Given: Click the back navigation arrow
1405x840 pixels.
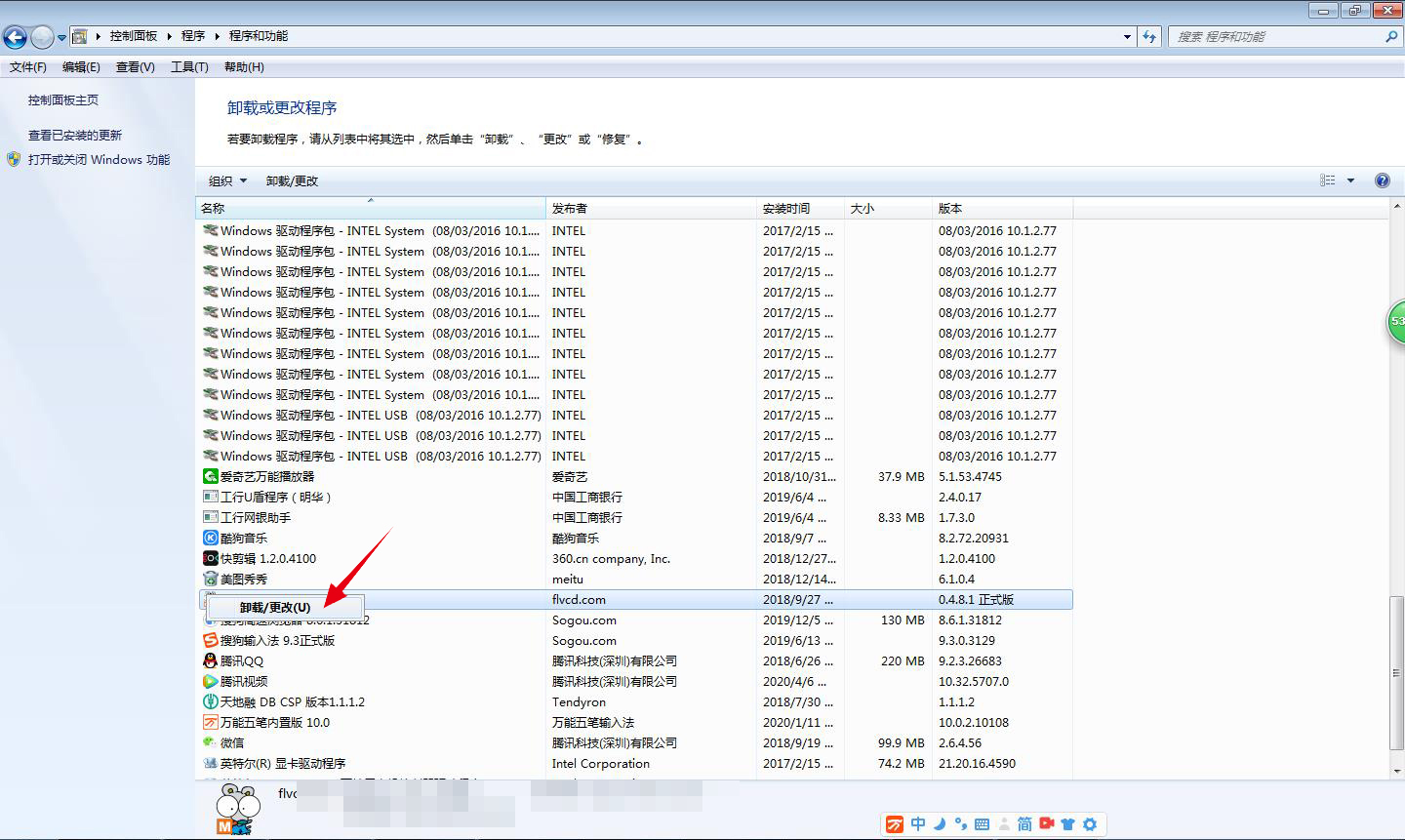Looking at the screenshot, I should 15,37.
